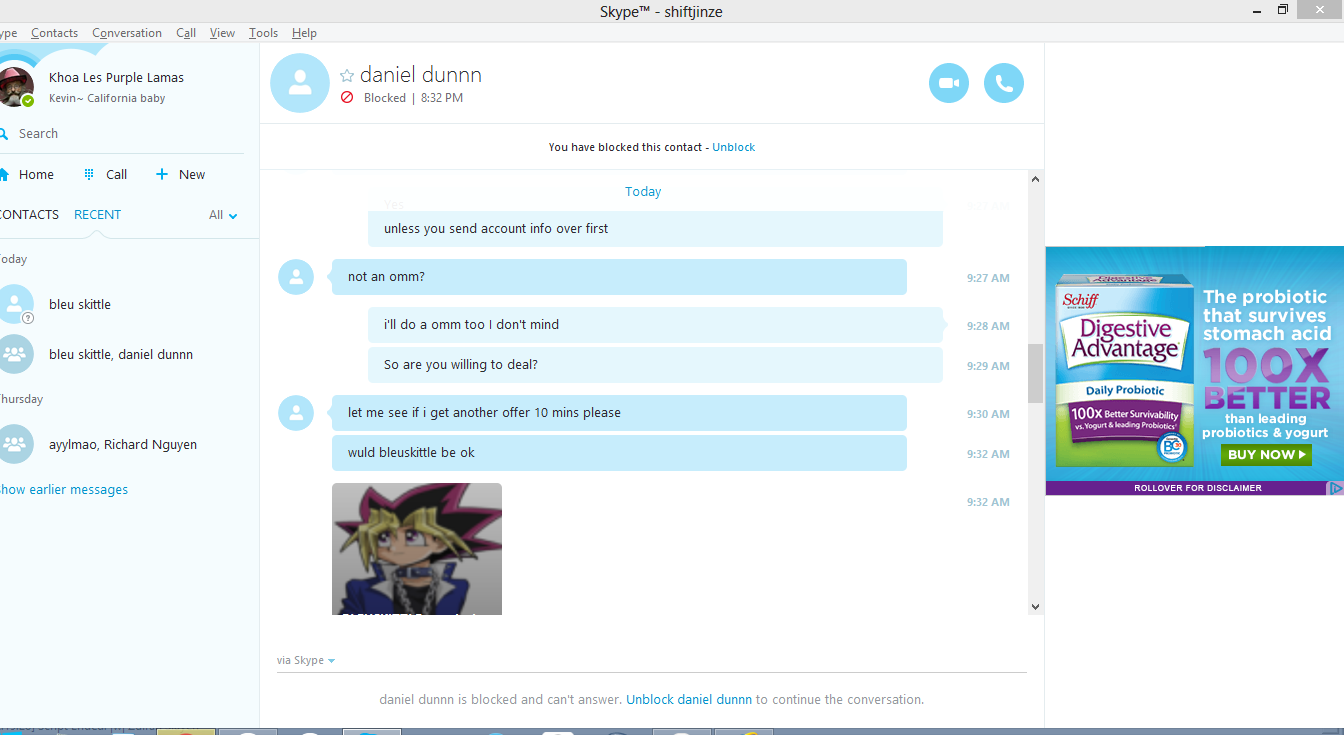Open the Call dial pad icon
The height and width of the screenshot is (735, 1344).
(89, 174)
